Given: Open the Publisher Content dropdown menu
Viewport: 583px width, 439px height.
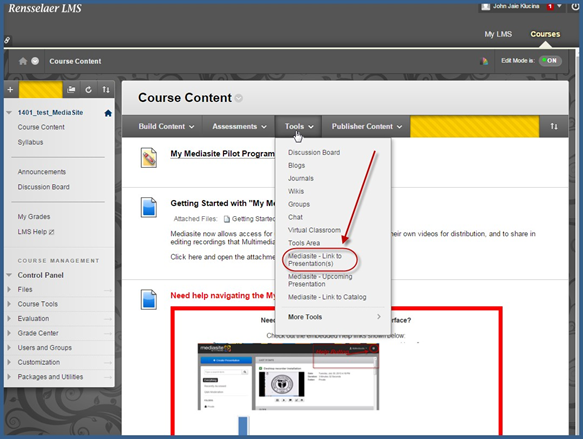Looking at the screenshot, I should [366, 126].
